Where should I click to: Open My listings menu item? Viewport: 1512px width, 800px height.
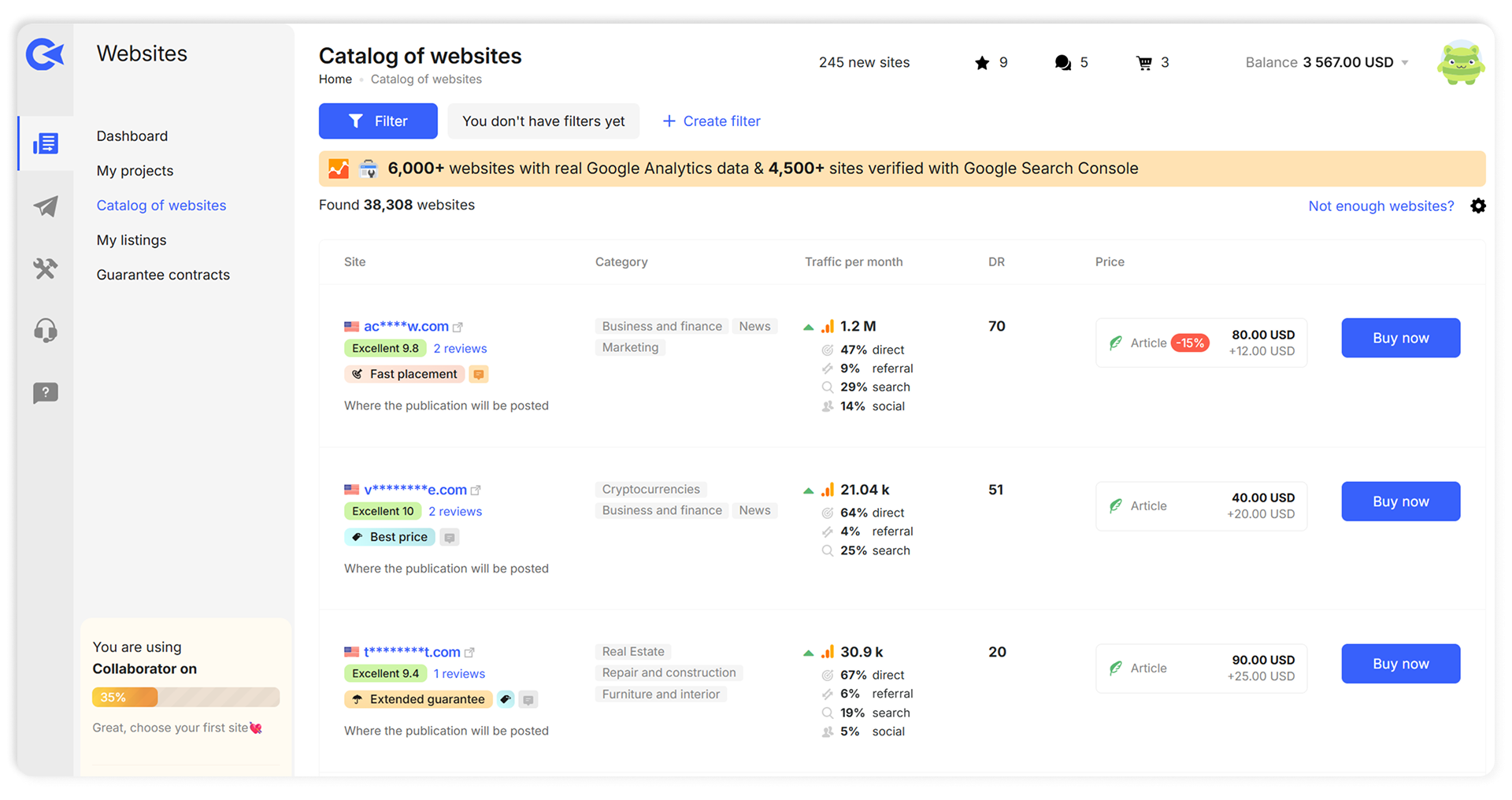pyautogui.click(x=132, y=240)
